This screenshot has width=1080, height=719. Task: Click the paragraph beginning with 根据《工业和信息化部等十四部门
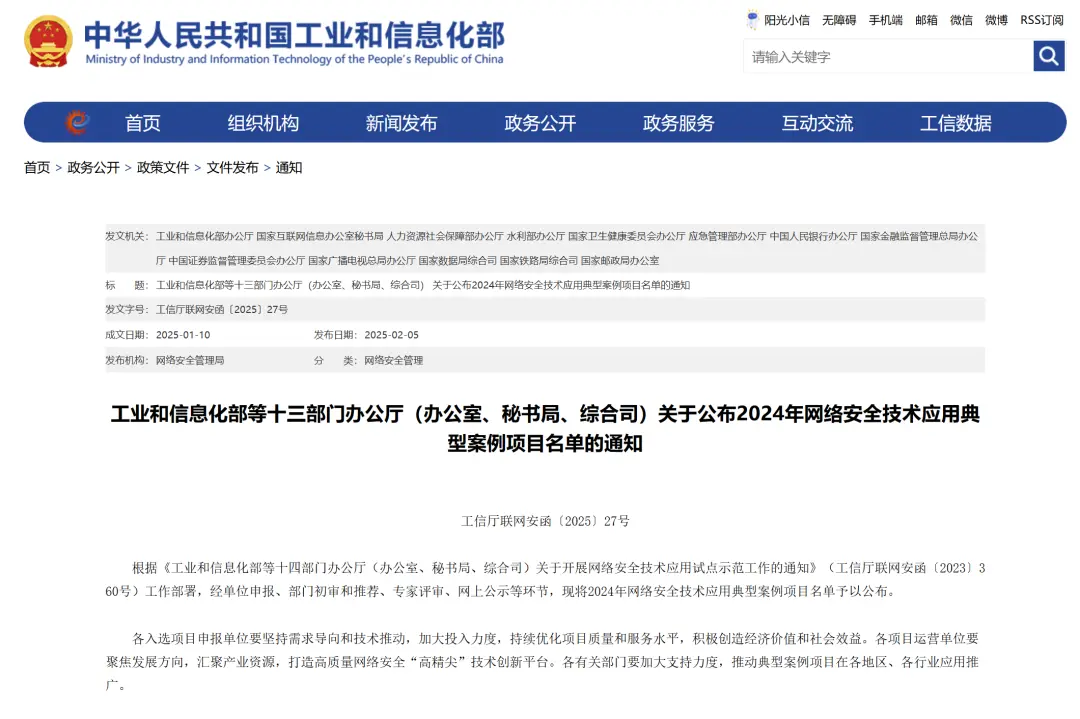coord(545,580)
